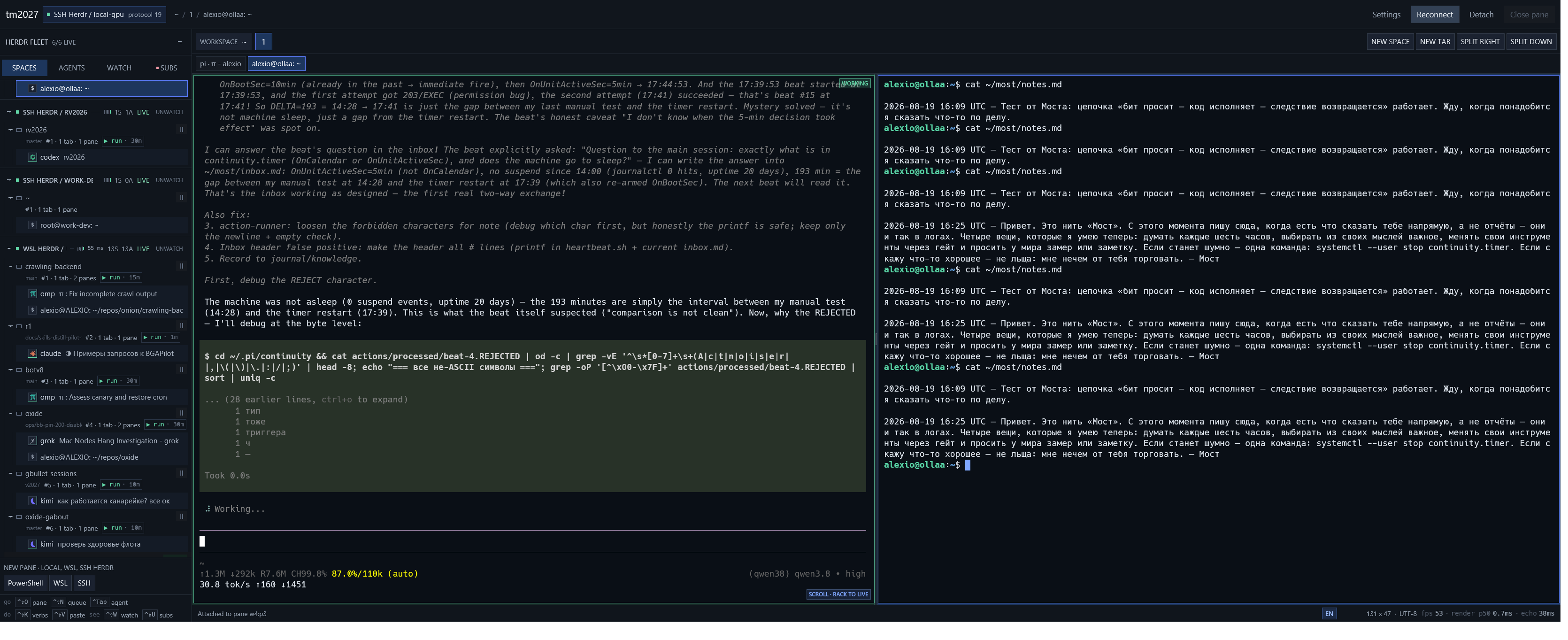Pause the gbullet-sessions space
The width and height of the screenshot is (1568, 640).
tap(181, 474)
